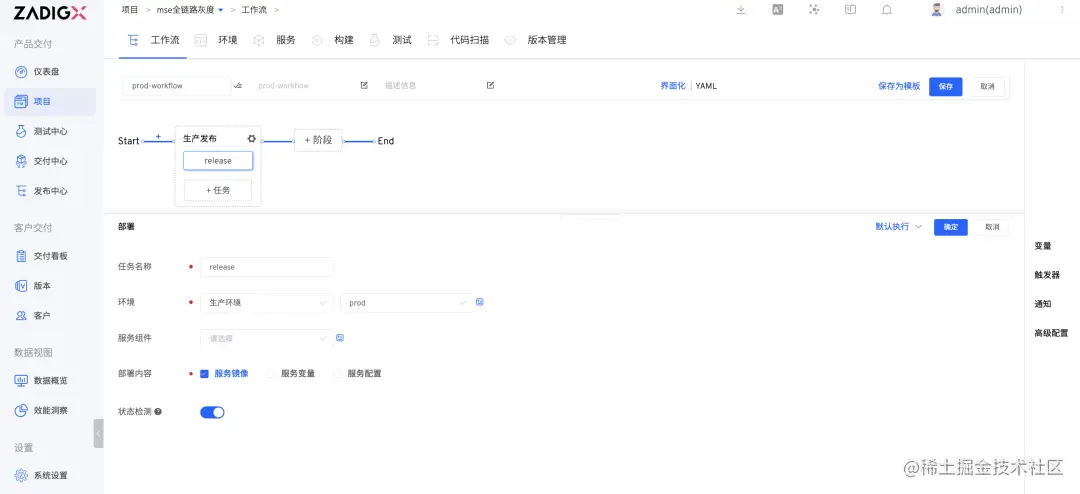Click 保存为模板 link
The width and height of the screenshot is (1080, 494).
pyautogui.click(x=899, y=86)
